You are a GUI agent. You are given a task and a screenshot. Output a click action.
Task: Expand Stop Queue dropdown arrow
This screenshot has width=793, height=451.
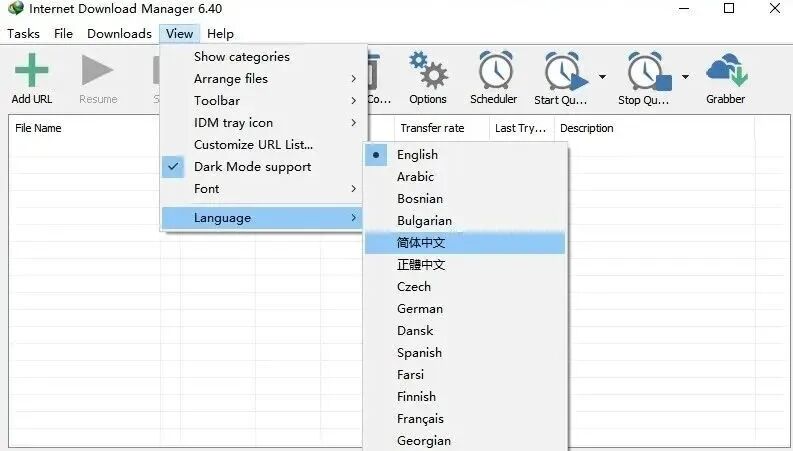(x=685, y=77)
